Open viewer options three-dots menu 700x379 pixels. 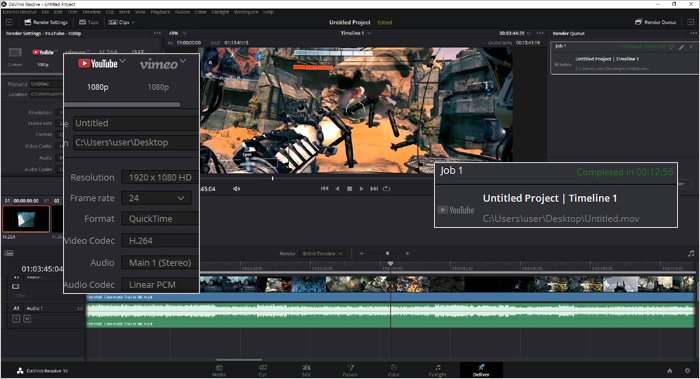[540, 33]
